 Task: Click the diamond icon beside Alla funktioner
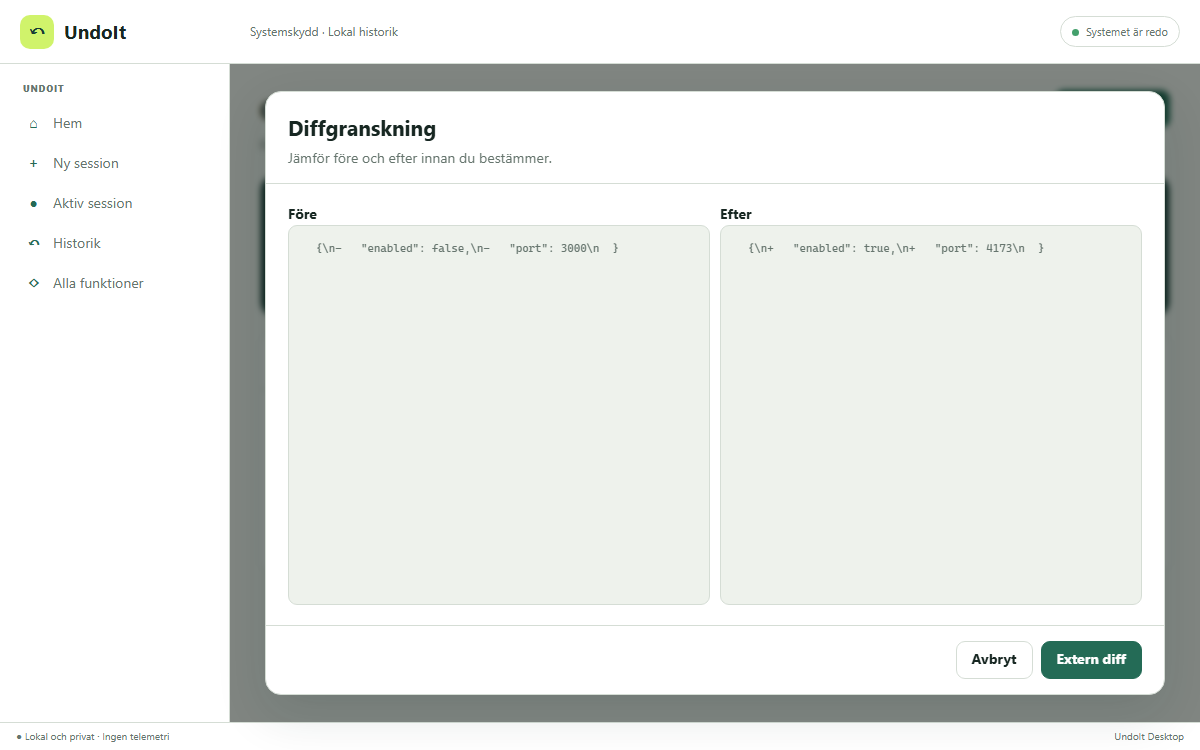point(34,284)
